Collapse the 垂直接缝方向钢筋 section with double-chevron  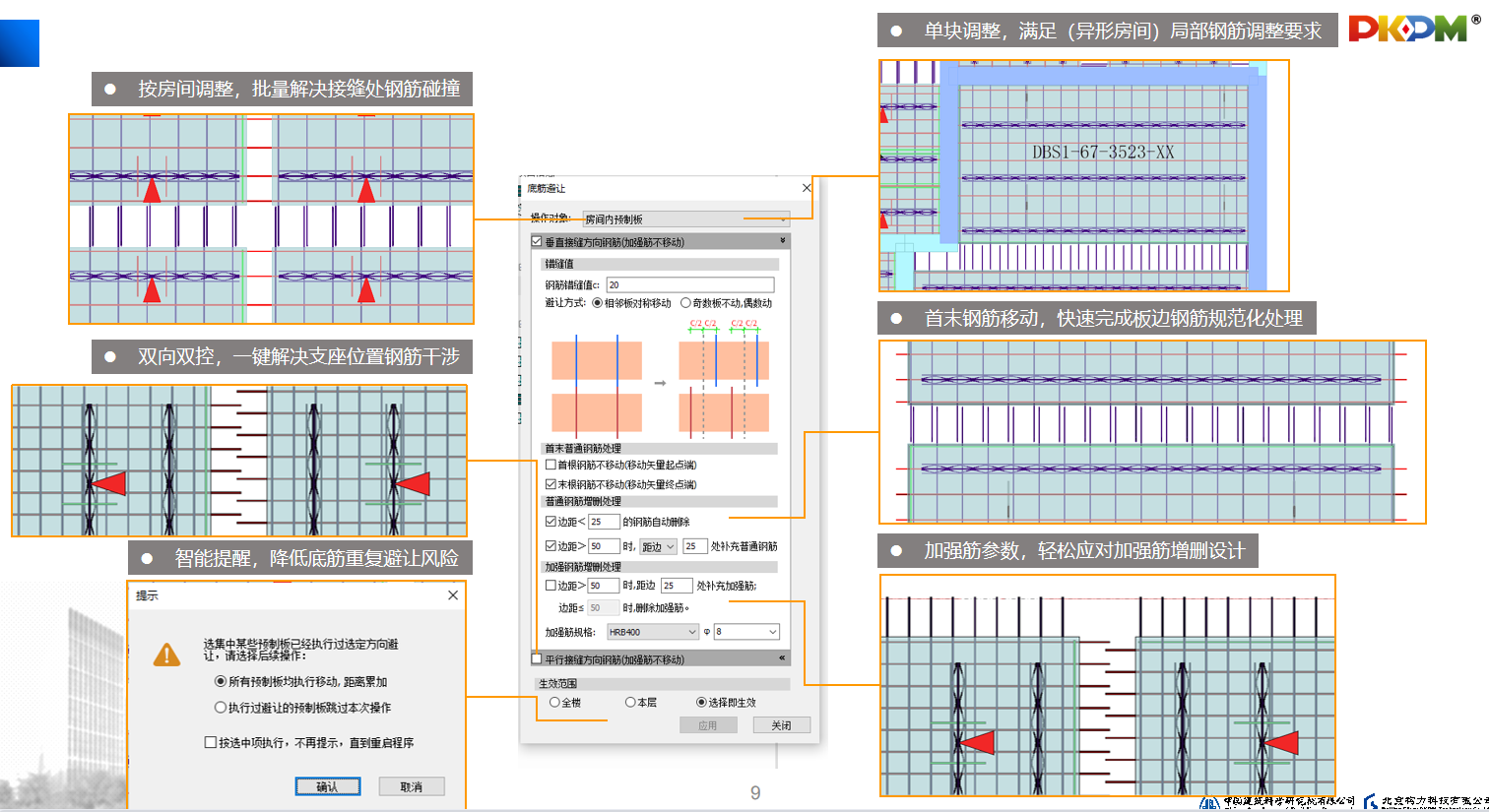point(783,241)
